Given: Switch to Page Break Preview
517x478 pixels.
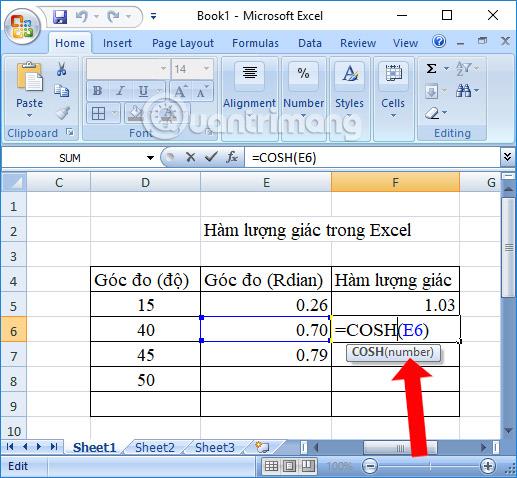Looking at the screenshot, I should point(307,466).
